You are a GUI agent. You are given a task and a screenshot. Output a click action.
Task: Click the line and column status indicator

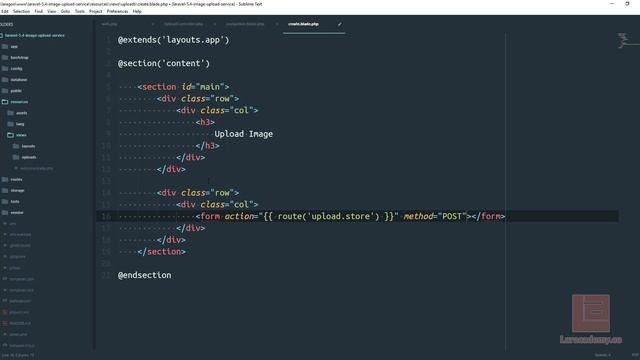[18, 356]
